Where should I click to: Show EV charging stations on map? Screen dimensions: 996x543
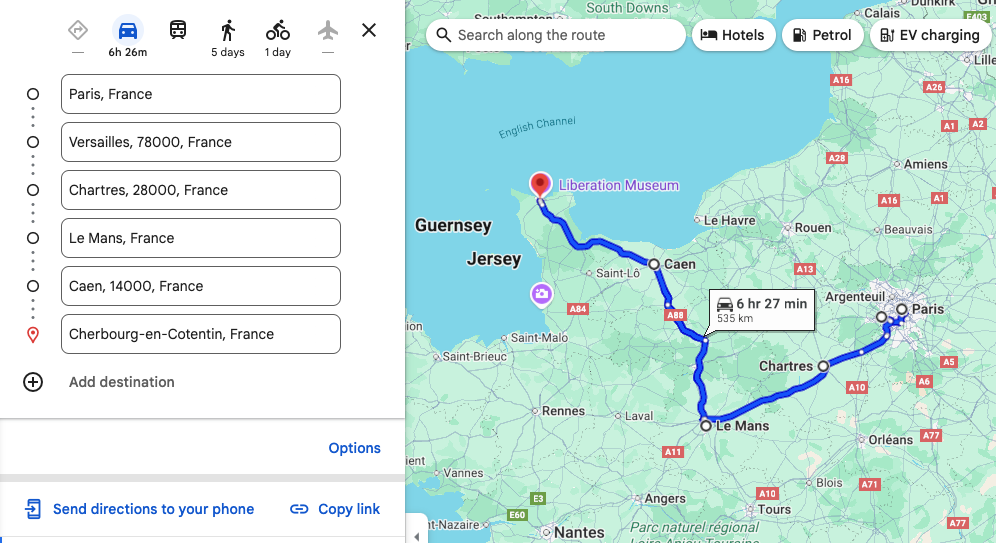929,35
